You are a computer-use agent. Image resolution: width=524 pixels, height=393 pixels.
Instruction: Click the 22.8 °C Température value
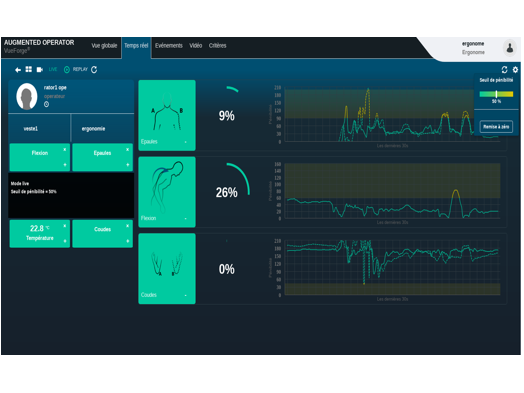point(40,229)
